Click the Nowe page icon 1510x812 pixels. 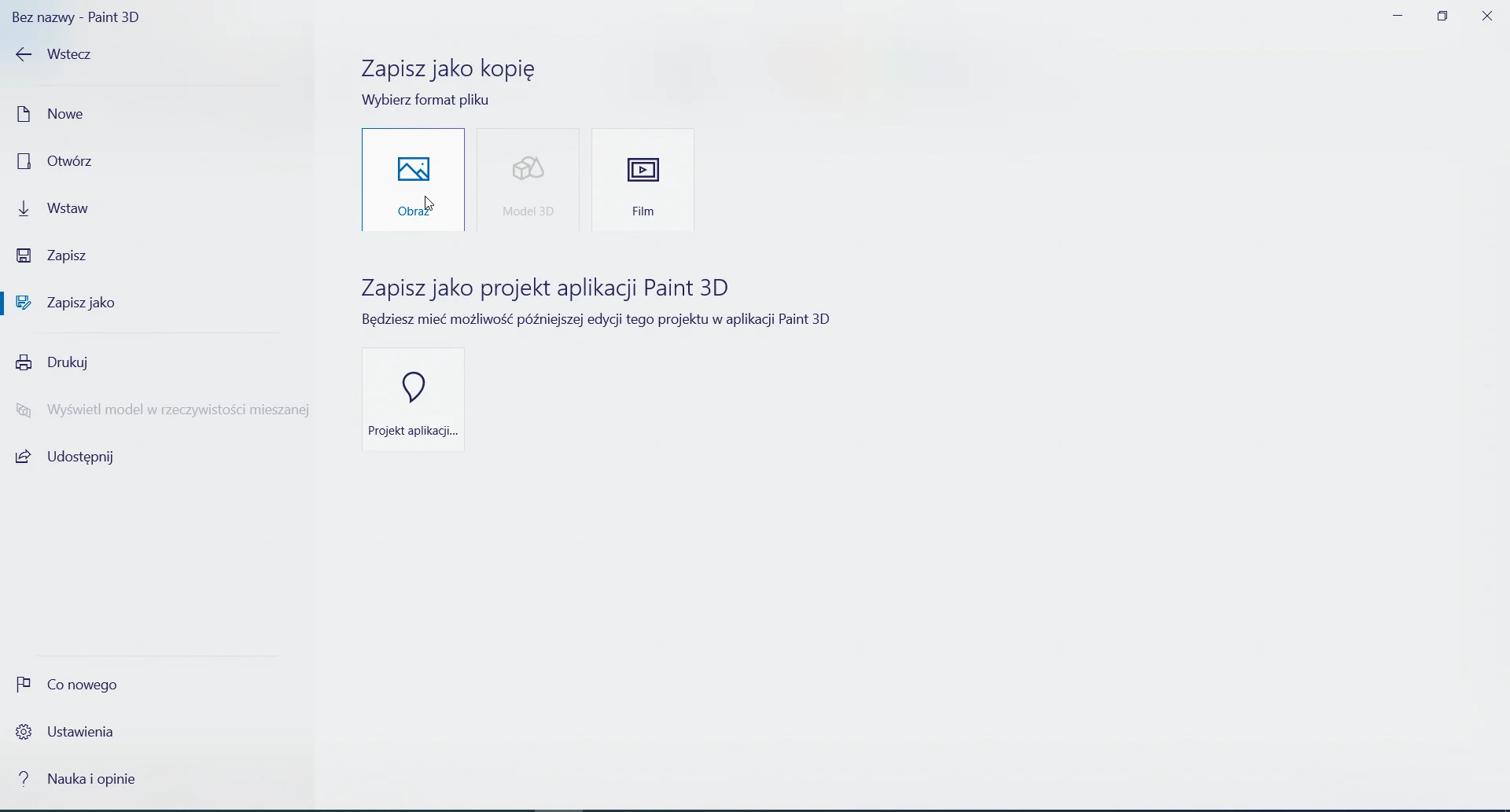24,114
